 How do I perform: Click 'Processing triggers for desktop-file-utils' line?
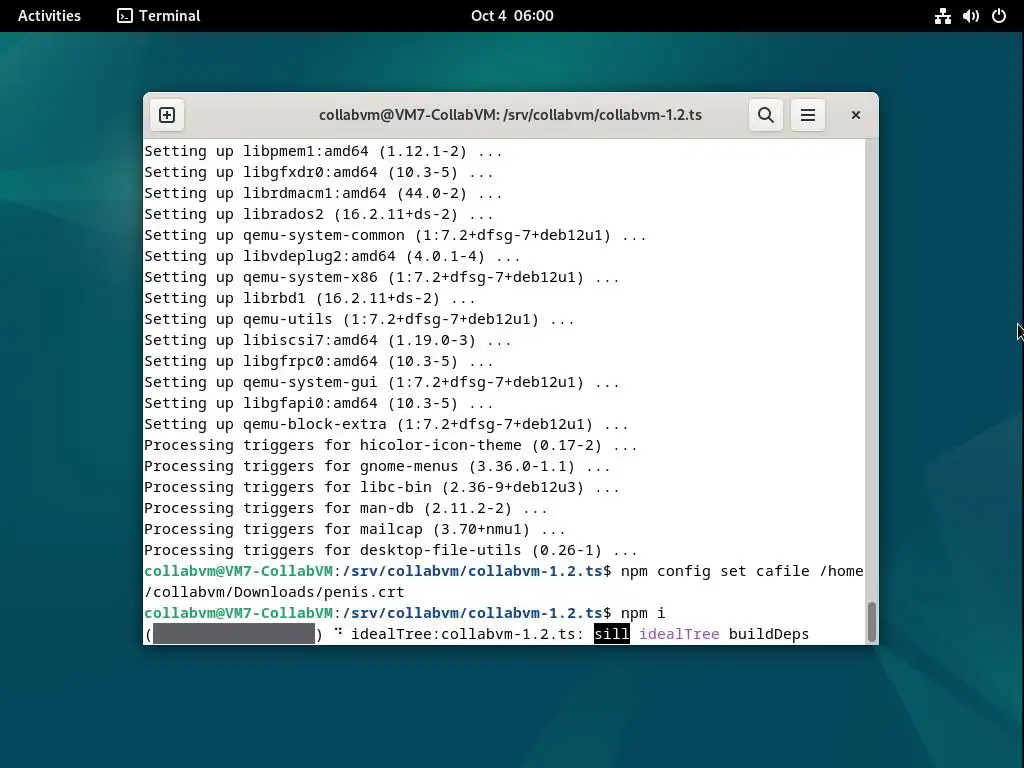[391, 549]
